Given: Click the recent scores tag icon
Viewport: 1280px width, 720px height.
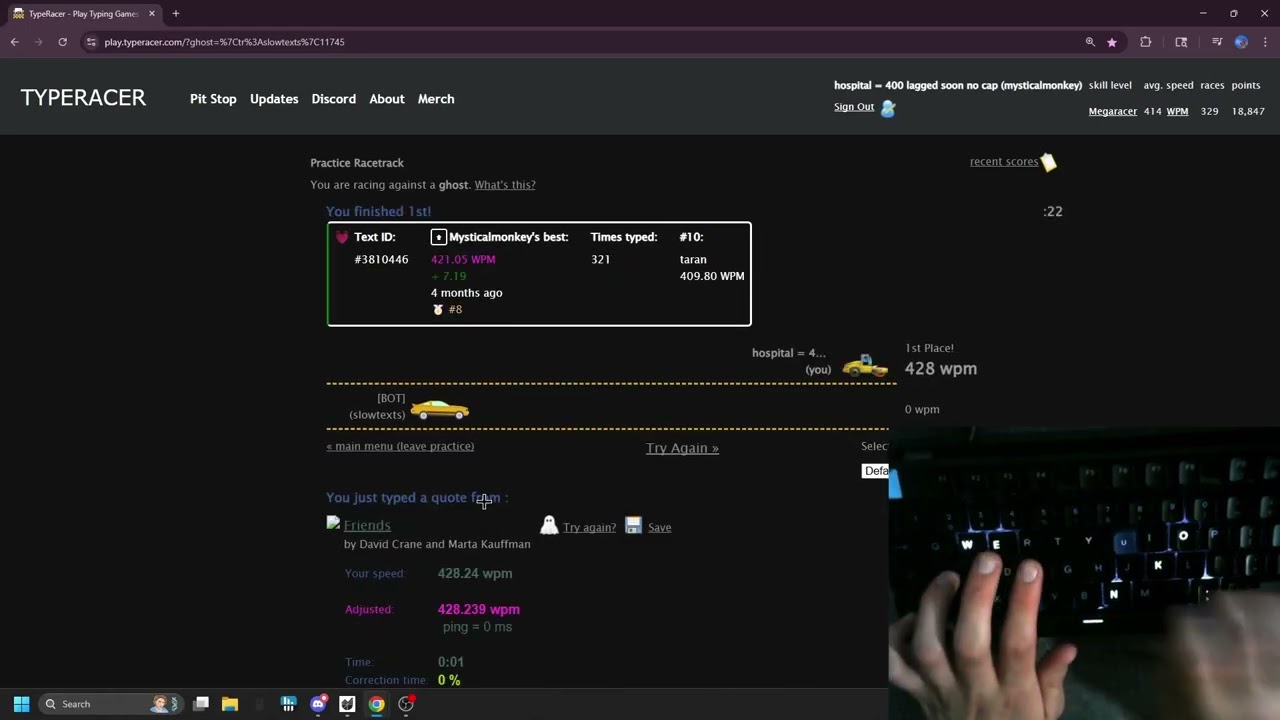Looking at the screenshot, I should click(1049, 162).
